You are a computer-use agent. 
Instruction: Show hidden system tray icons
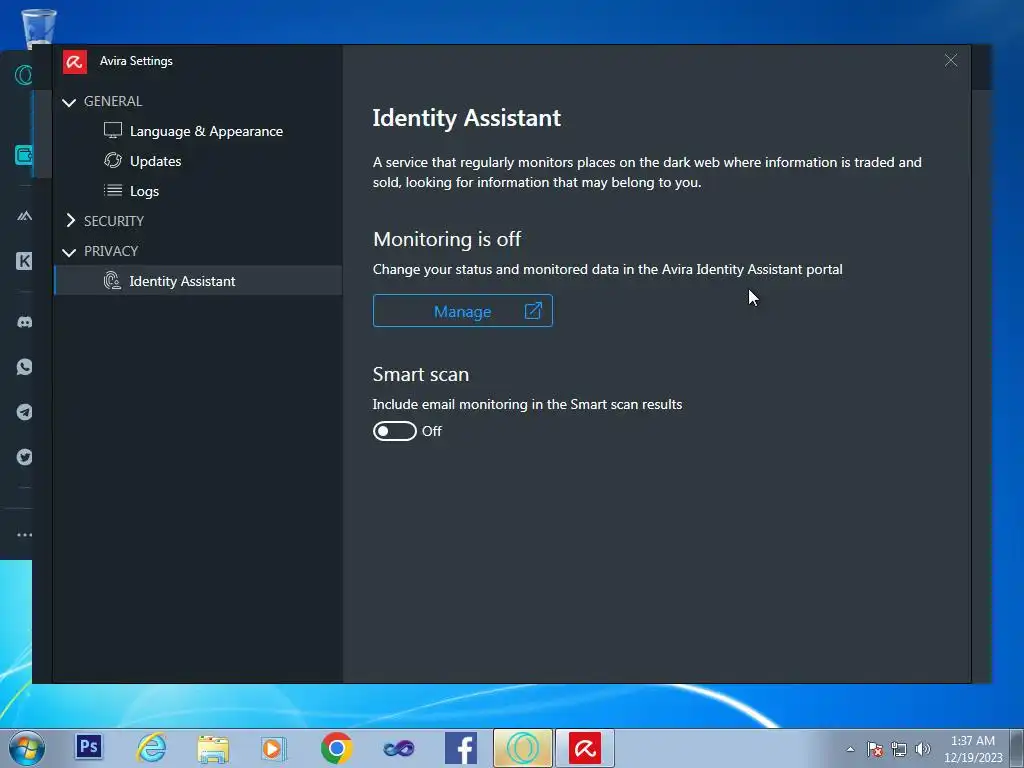point(850,749)
